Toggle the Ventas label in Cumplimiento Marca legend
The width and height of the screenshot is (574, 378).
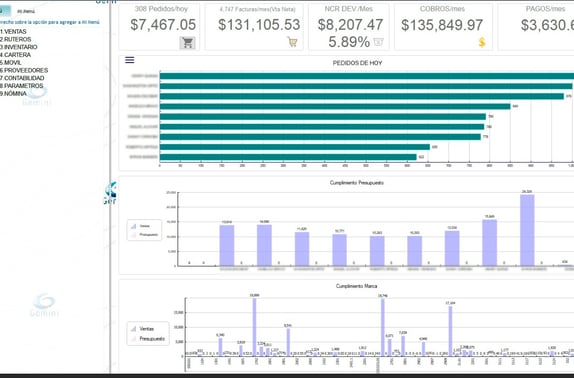tap(147, 329)
